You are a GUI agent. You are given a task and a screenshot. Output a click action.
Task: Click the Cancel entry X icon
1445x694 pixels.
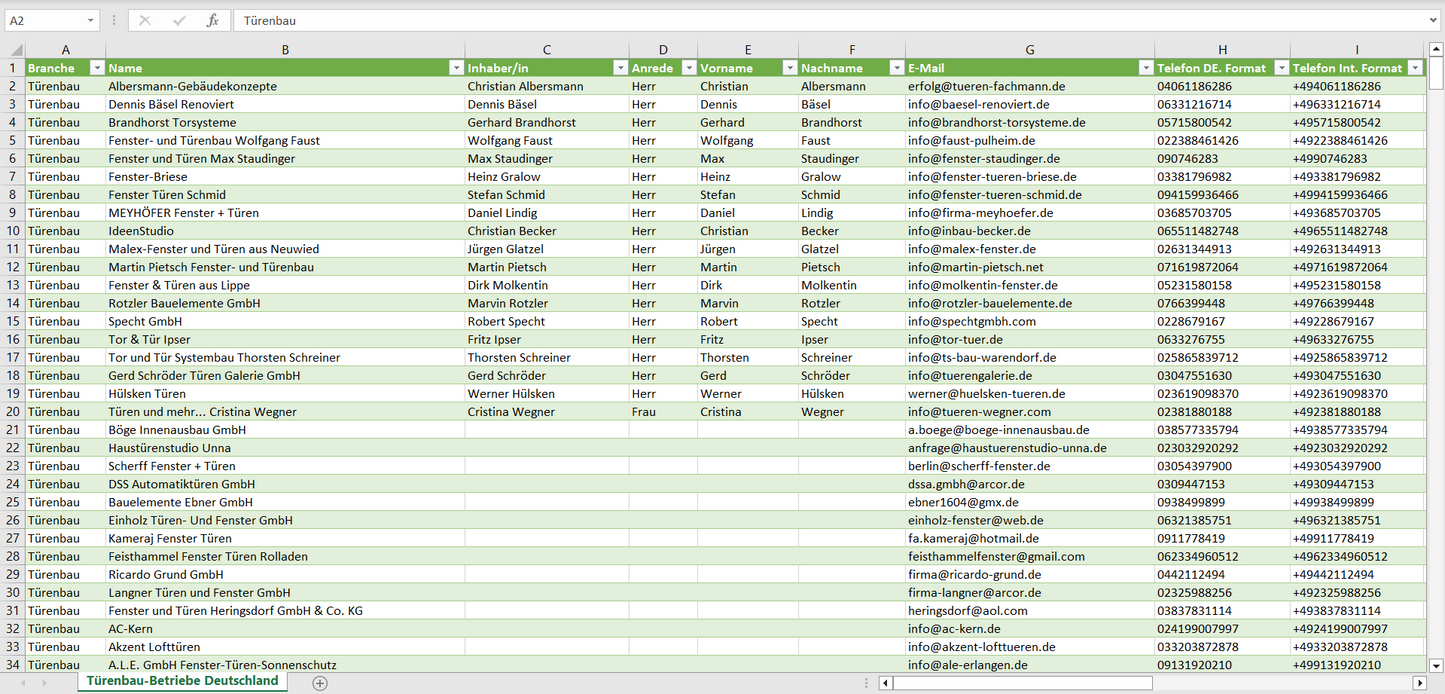(145, 20)
